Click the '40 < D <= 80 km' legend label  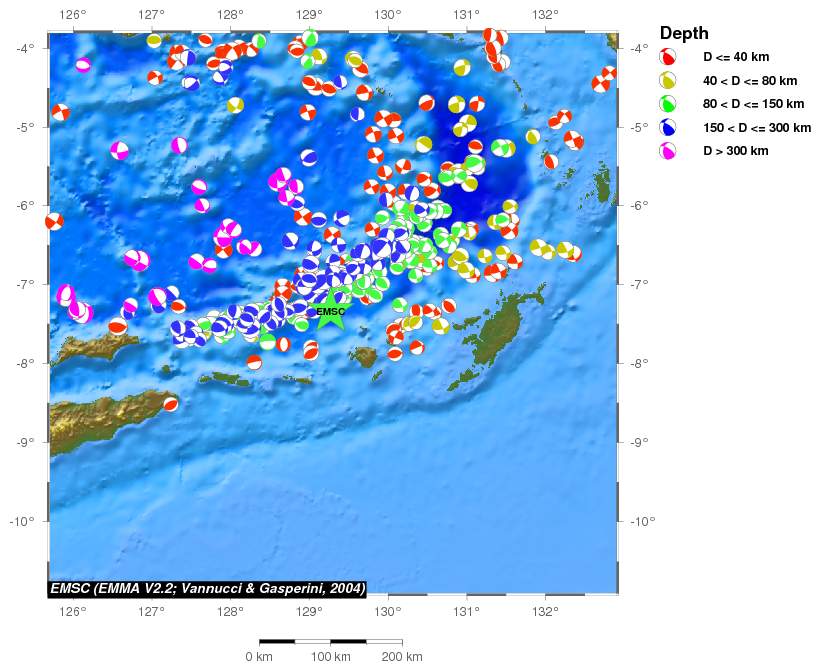(x=750, y=81)
